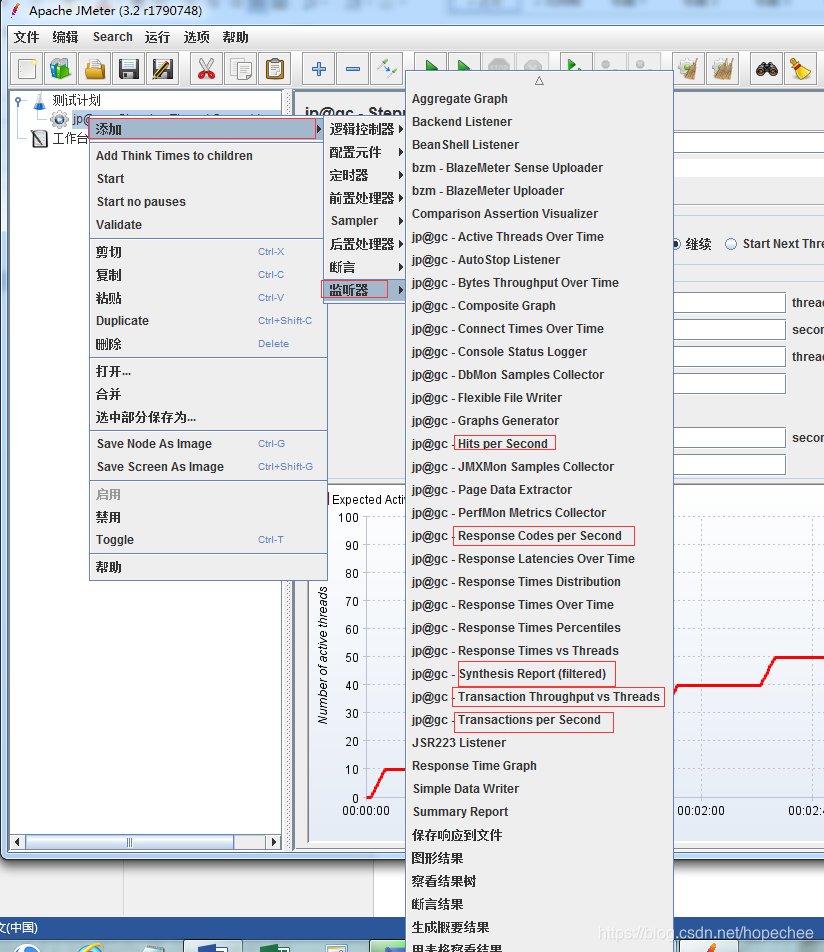The image size is (824, 952).
Task: Click the Toggle enable/disable icon
Action: click(x=387, y=69)
